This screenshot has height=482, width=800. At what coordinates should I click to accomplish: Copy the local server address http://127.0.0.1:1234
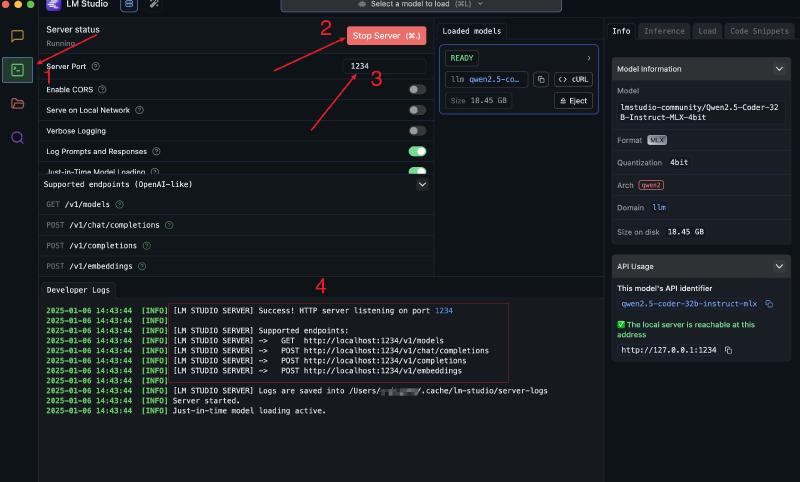[729, 350]
